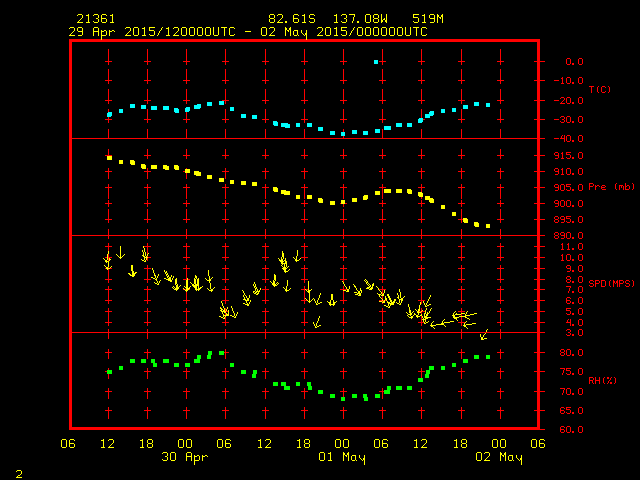
Task: Click the "-20.0" temperature axis label
Action: pyautogui.click(x=569, y=100)
